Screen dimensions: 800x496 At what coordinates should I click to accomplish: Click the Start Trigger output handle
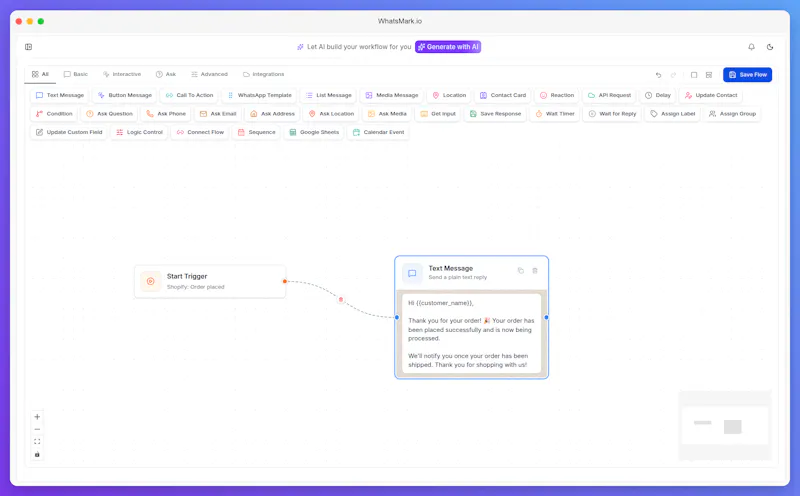click(x=285, y=281)
